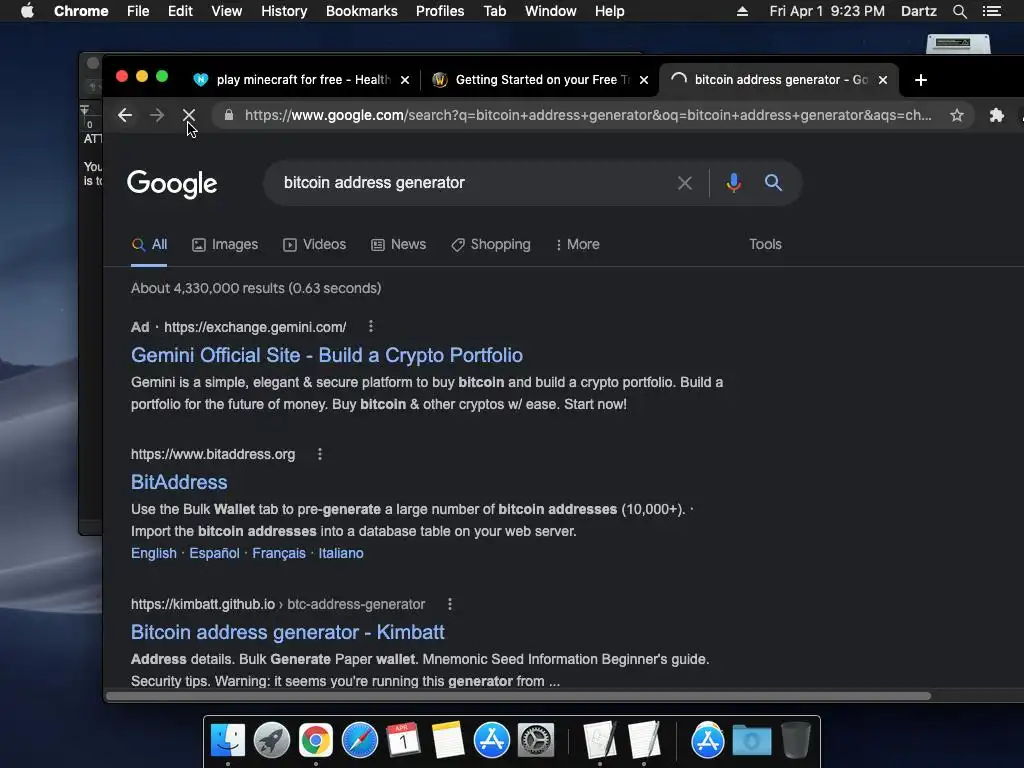Open the Italiano sitelink under BitAddress
The width and height of the screenshot is (1024, 768).
[341, 553]
